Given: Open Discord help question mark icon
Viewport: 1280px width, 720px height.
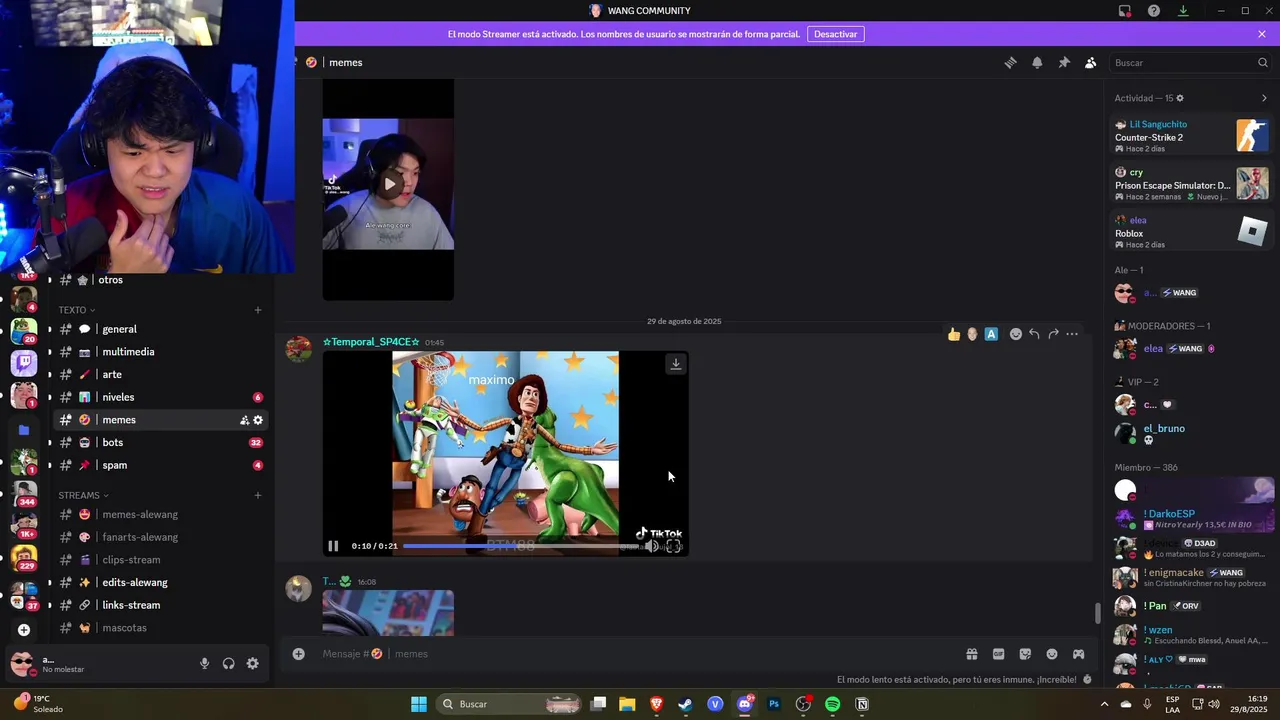Looking at the screenshot, I should 1154,11.
